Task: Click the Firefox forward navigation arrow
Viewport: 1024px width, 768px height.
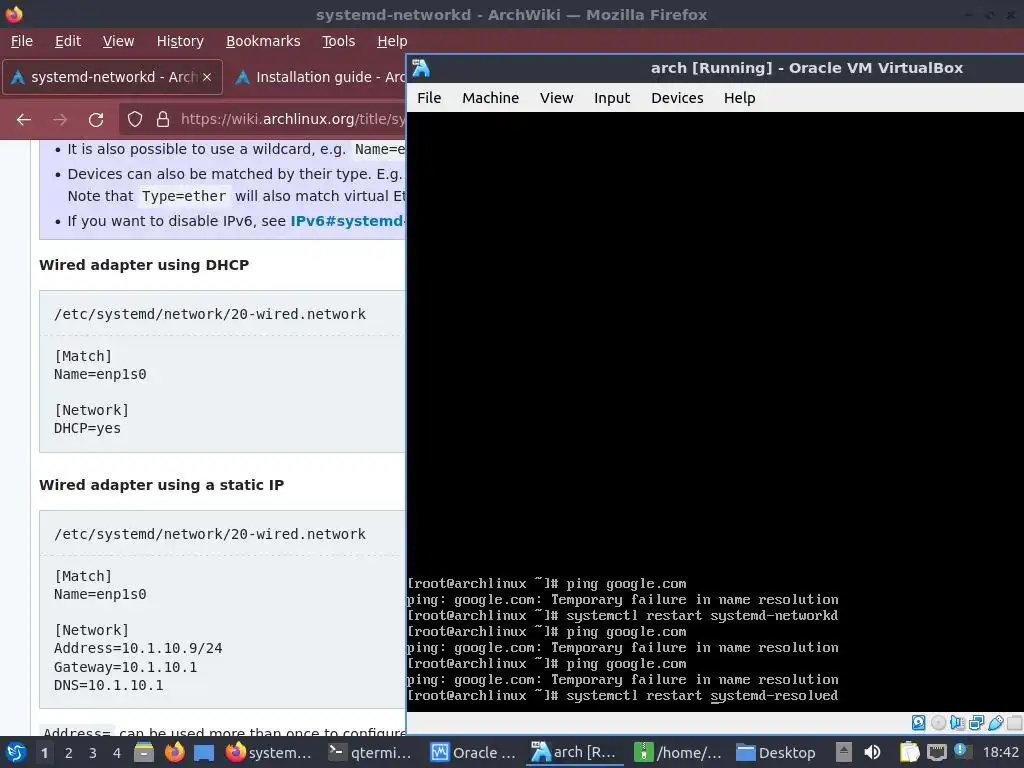Action: pyautogui.click(x=60, y=120)
